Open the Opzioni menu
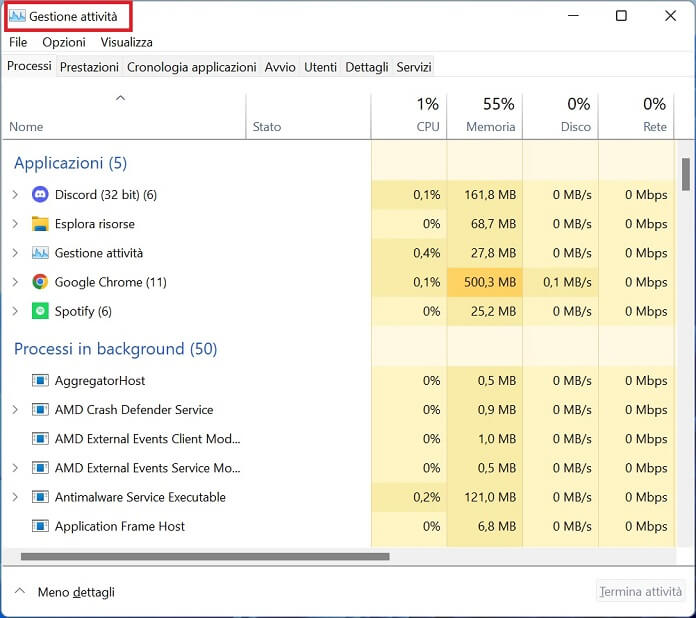 pyautogui.click(x=64, y=42)
